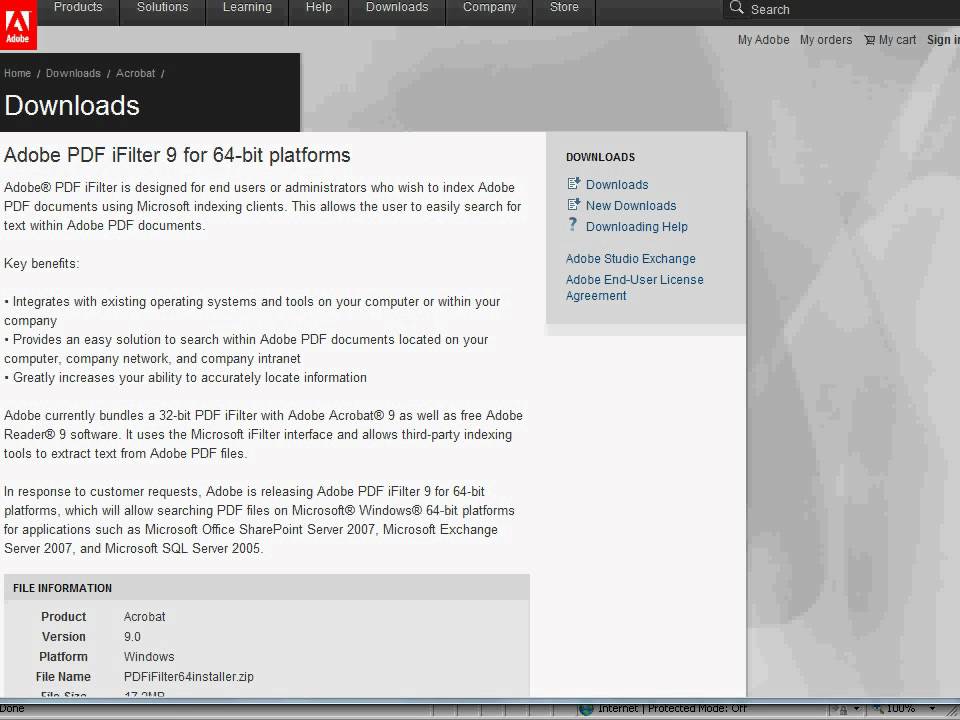Open the Adobe Studio Exchange link
This screenshot has width=960, height=720.
(631, 259)
